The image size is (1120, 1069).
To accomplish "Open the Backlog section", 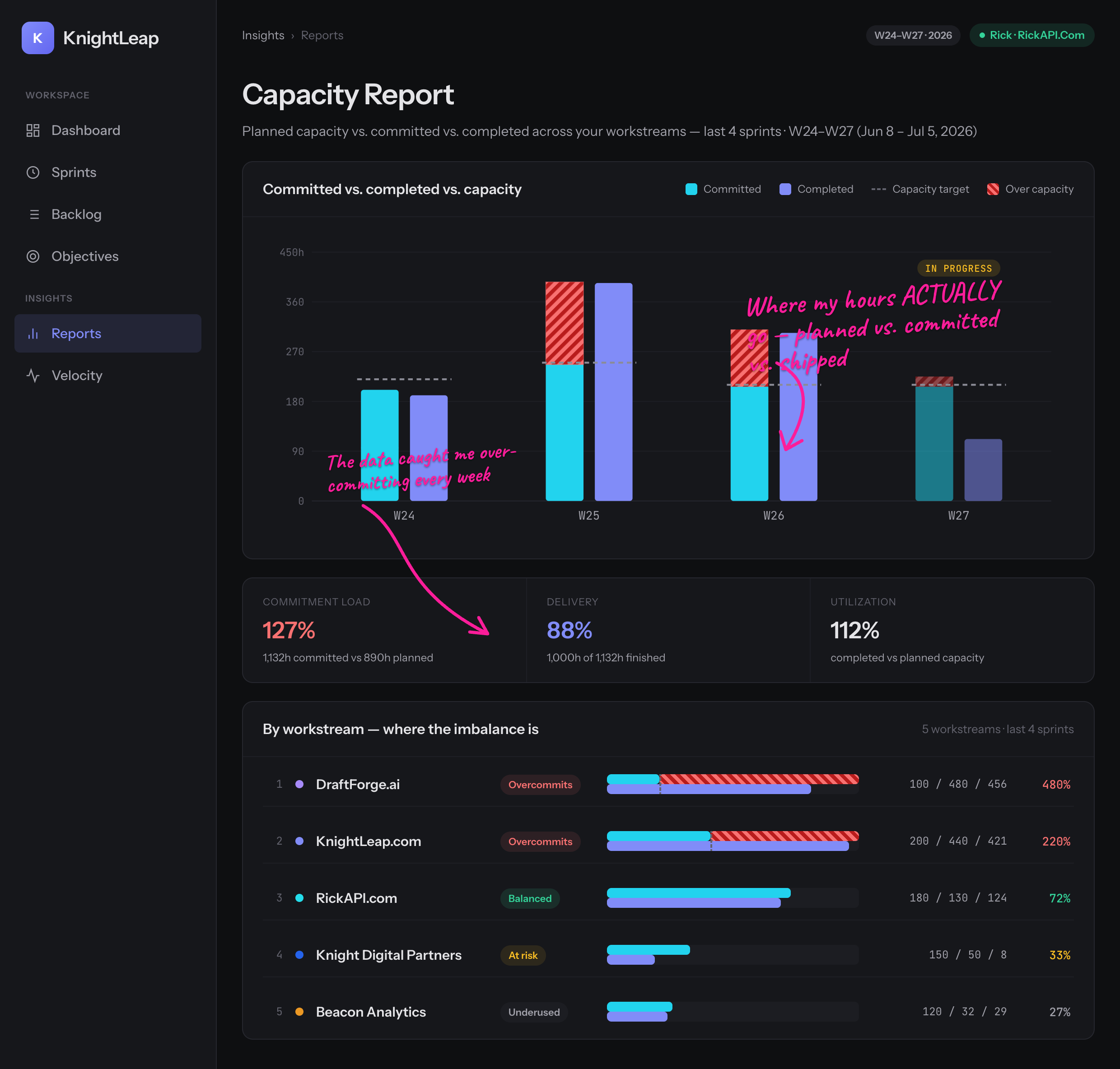I will coord(108,214).
